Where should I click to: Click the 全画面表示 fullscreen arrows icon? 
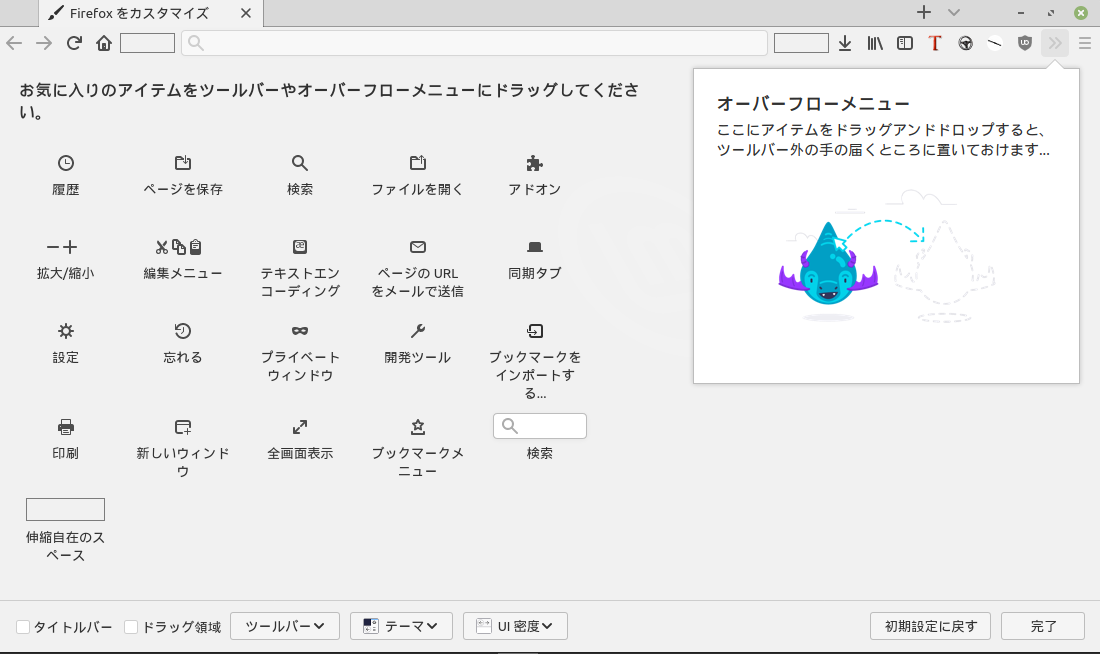[x=300, y=427]
